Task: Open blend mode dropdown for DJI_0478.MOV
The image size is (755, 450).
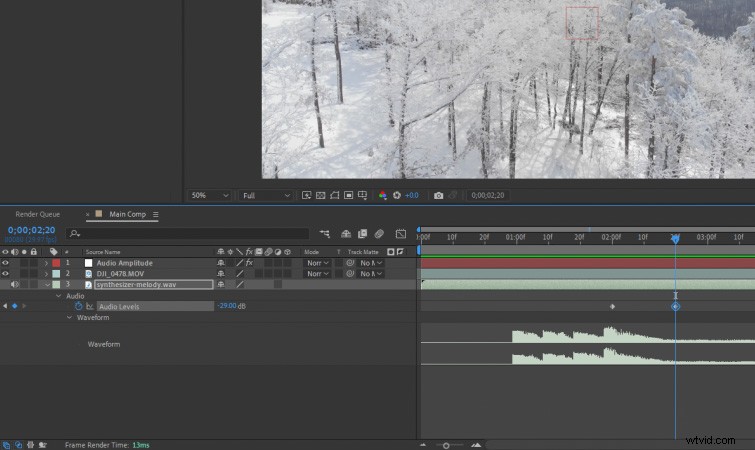Action: pyautogui.click(x=317, y=273)
